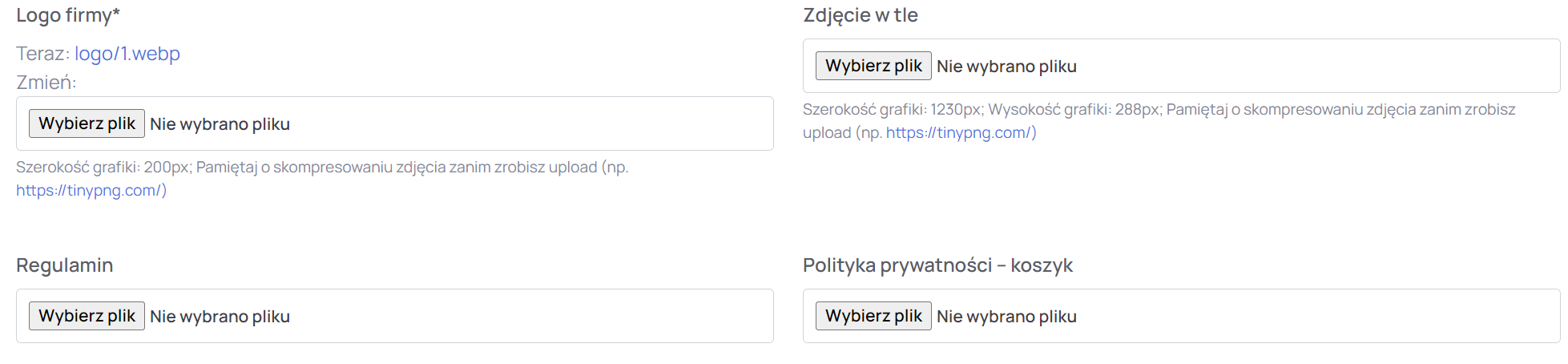
Task: Click the 'Logo firmy*' field label
Action: click(68, 15)
